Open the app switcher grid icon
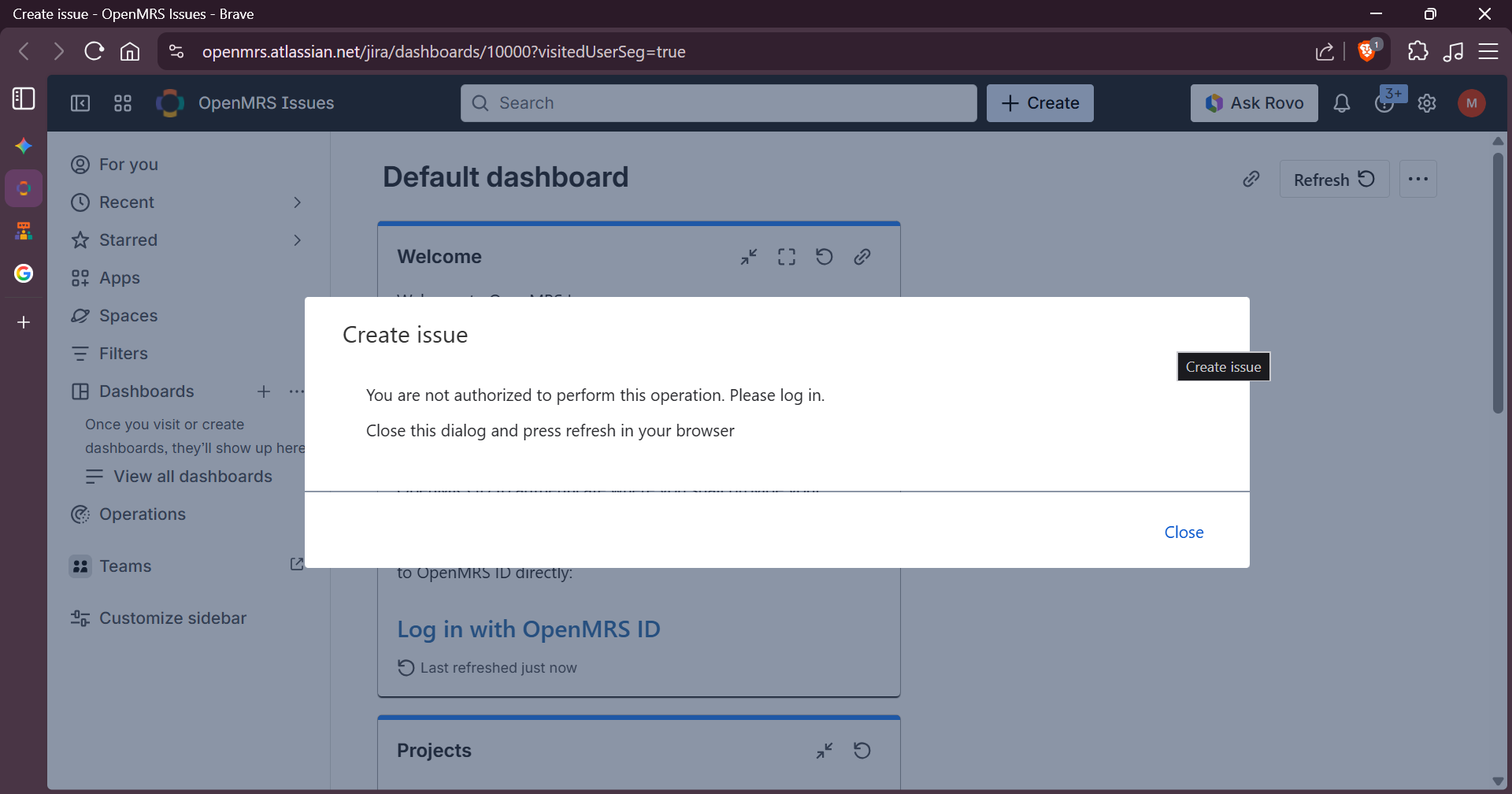This screenshot has height=794, width=1512. tap(123, 103)
